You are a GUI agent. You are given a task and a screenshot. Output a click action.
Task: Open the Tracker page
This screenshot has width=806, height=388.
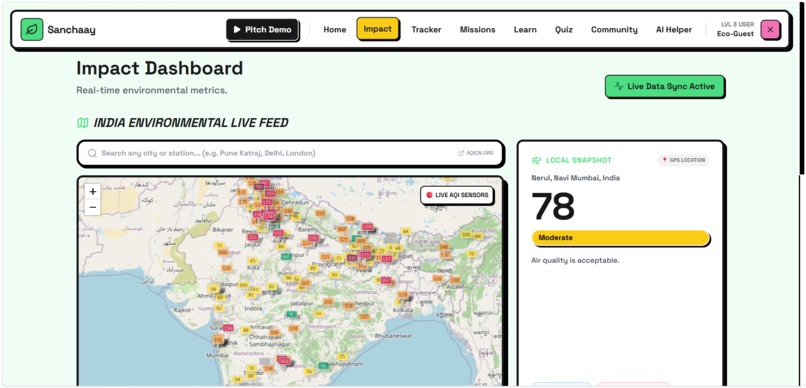click(x=426, y=29)
